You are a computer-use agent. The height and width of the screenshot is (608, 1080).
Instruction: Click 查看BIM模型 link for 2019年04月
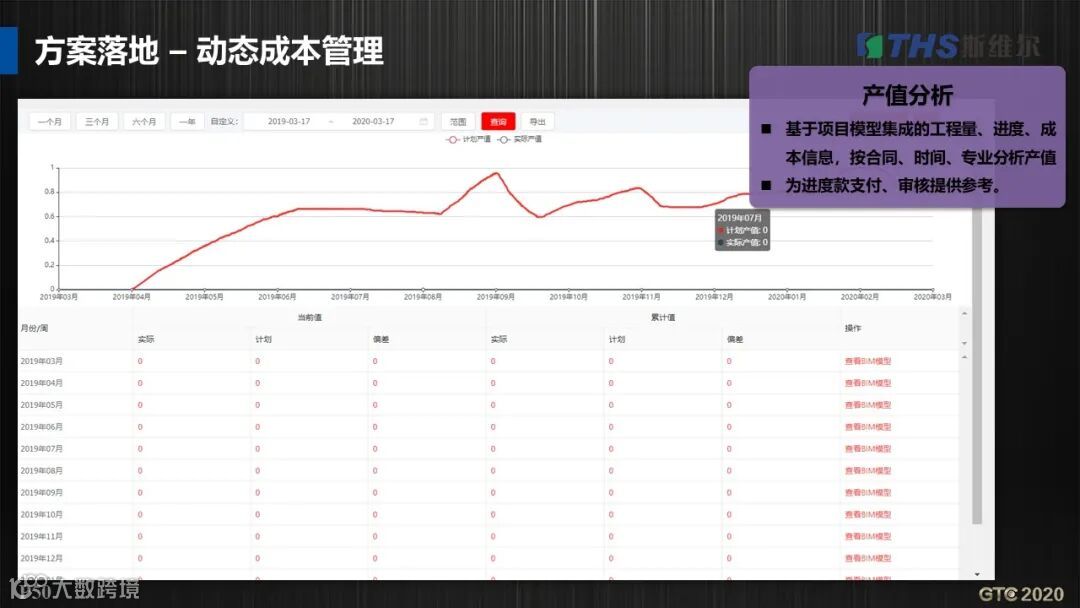(868, 383)
